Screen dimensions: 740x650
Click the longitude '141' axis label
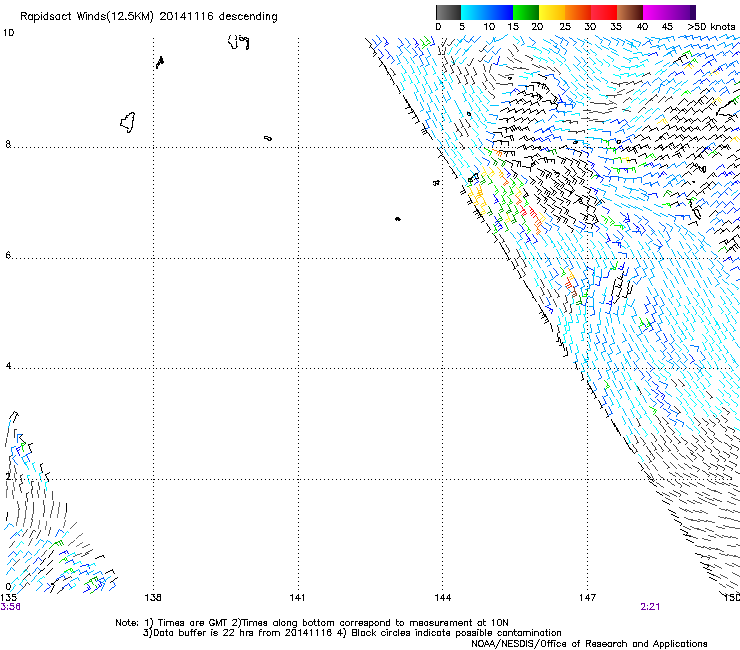click(x=297, y=598)
